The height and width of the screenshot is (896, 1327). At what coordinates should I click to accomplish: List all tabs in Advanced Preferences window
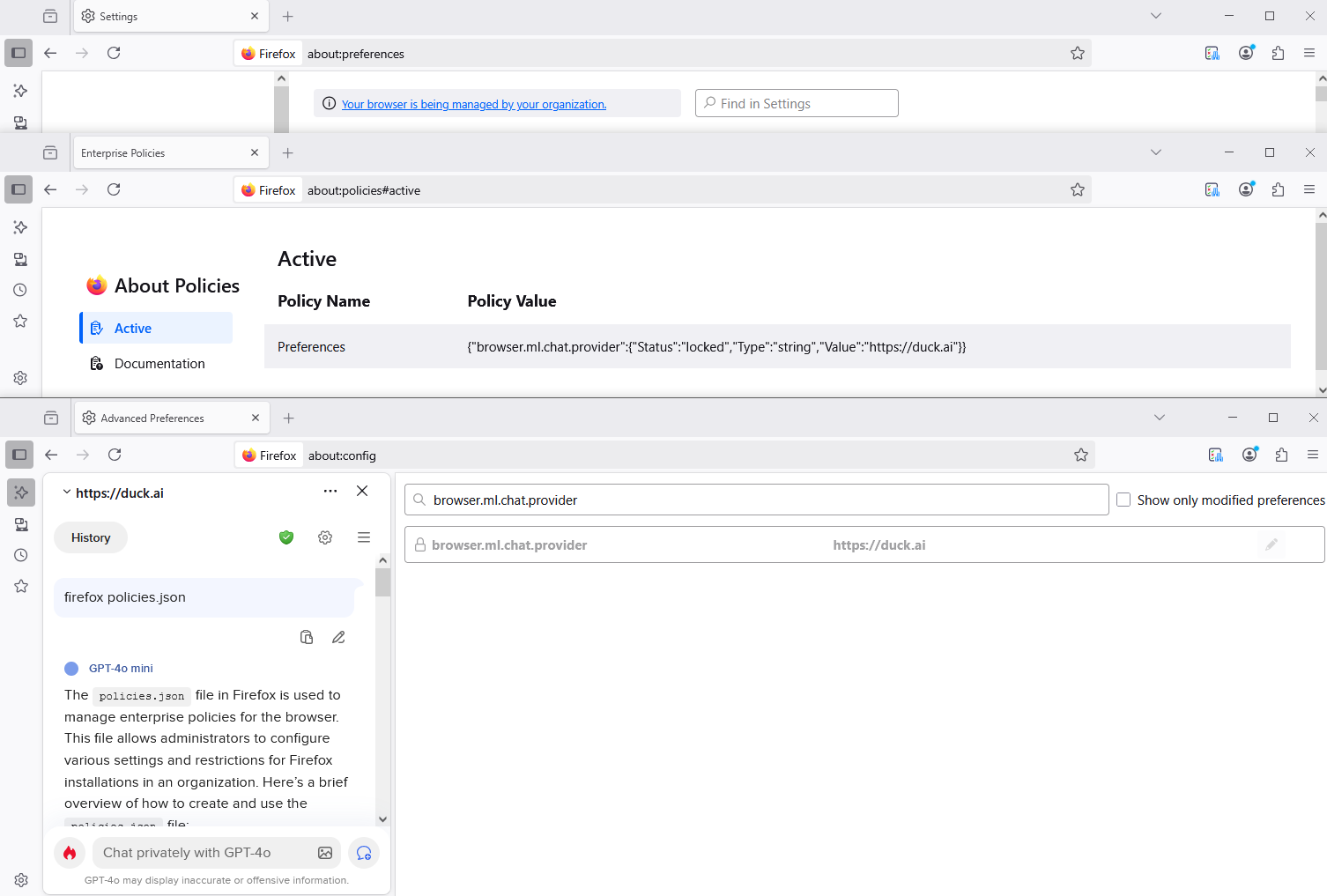pyautogui.click(x=1160, y=418)
